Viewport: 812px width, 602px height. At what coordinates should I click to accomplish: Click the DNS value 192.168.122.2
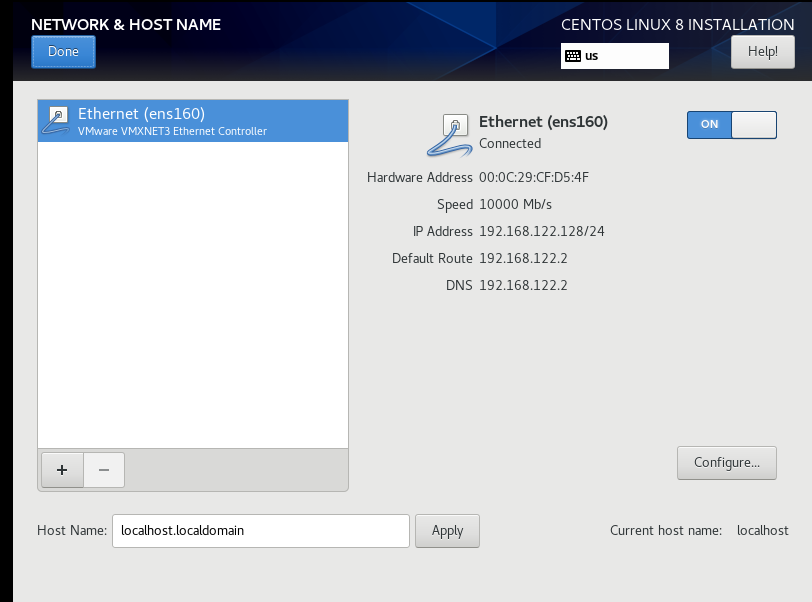click(x=523, y=285)
